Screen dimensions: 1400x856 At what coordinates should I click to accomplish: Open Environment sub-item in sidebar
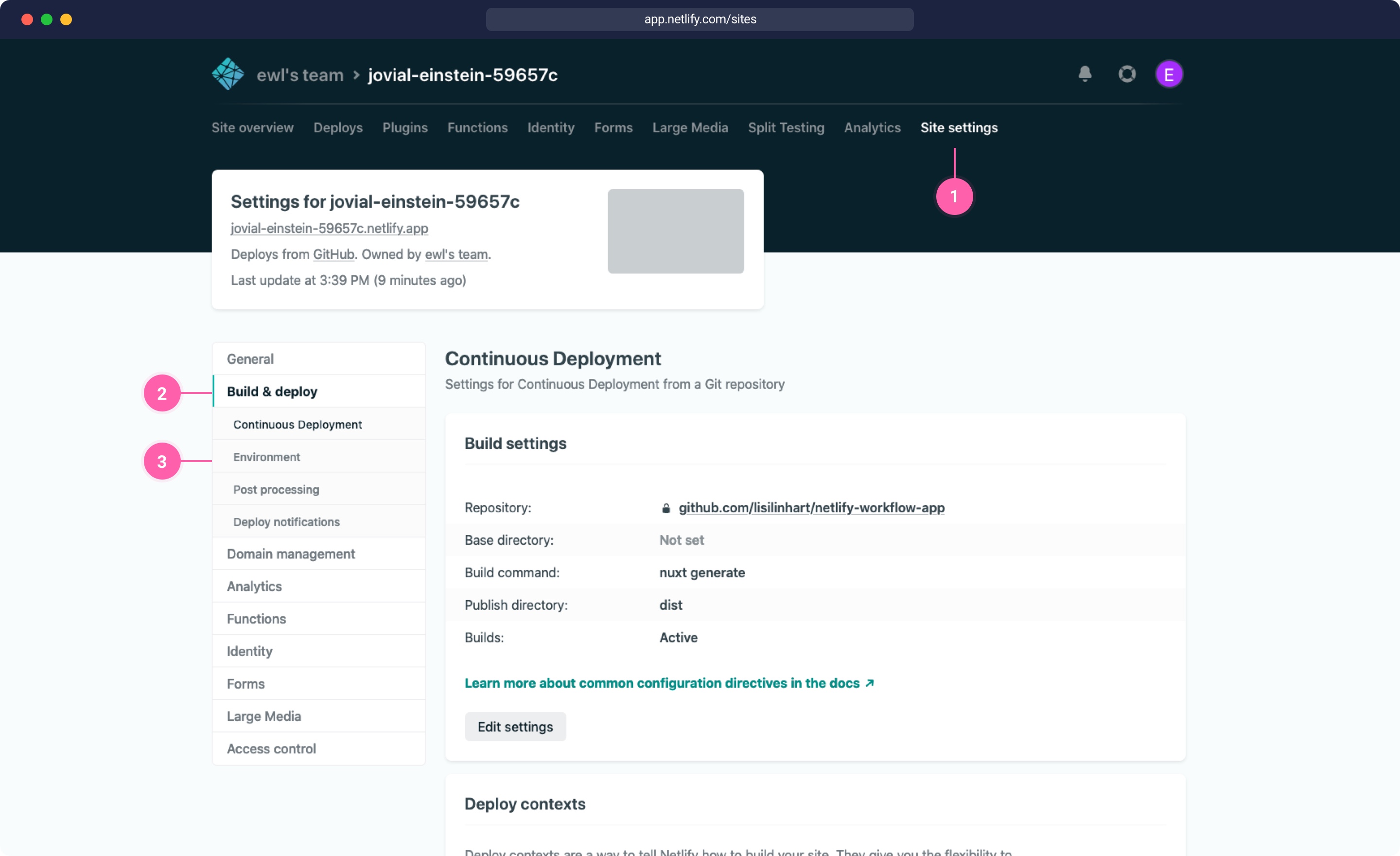319,456
